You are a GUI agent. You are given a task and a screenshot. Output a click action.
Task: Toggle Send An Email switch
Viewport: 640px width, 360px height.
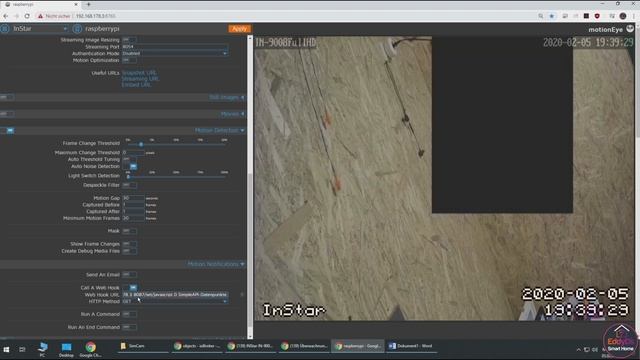129,274
